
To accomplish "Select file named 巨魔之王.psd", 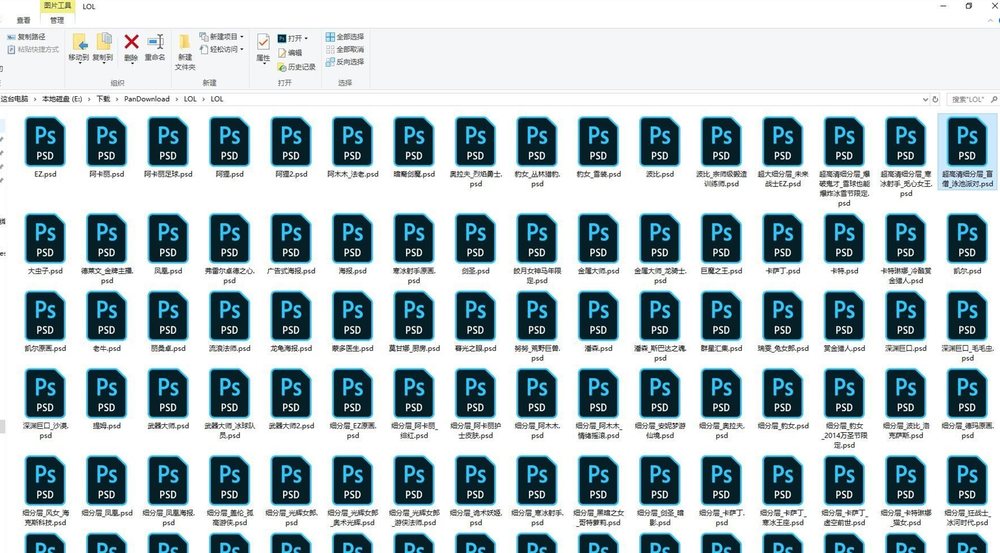I will 721,271.
